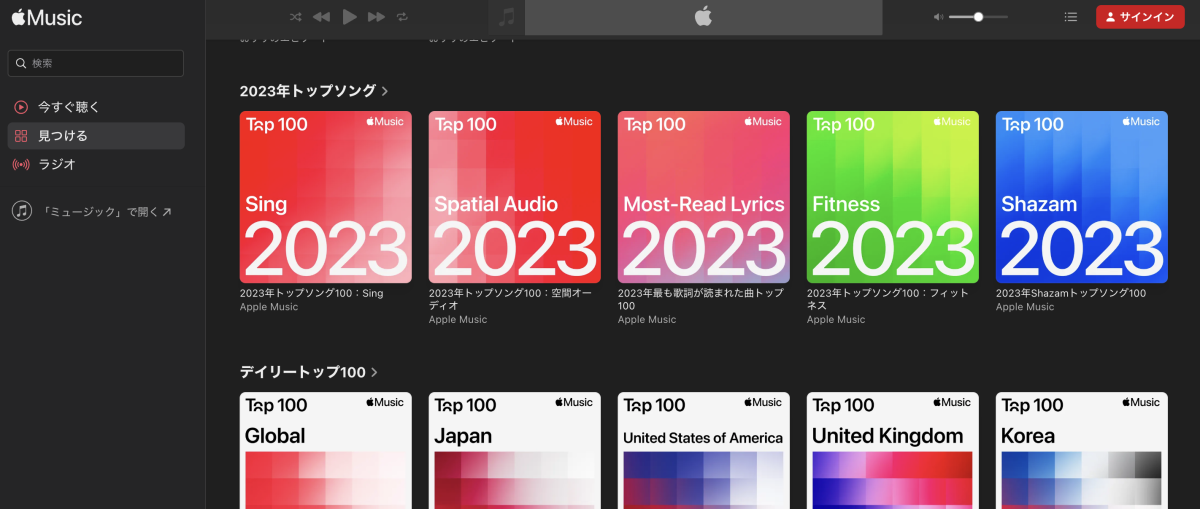Focus the 検索 search field
Image resolution: width=1200 pixels, height=509 pixels.
click(x=96, y=63)
